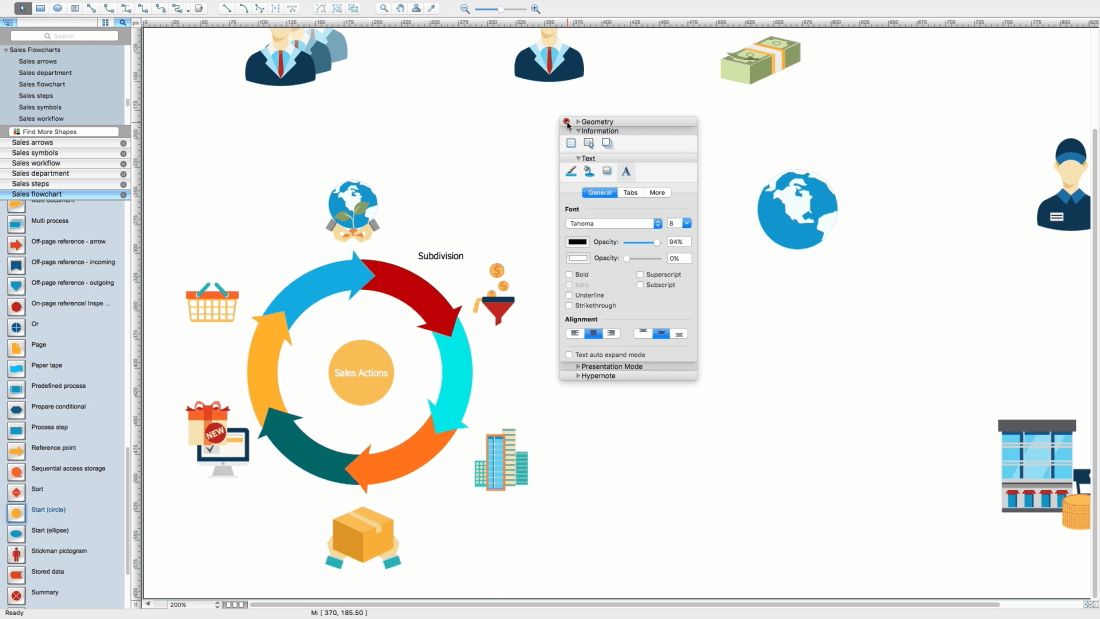Select the straight line drawing tool
This screenshot has width=1100, height=619.
(x=227, y=8)
